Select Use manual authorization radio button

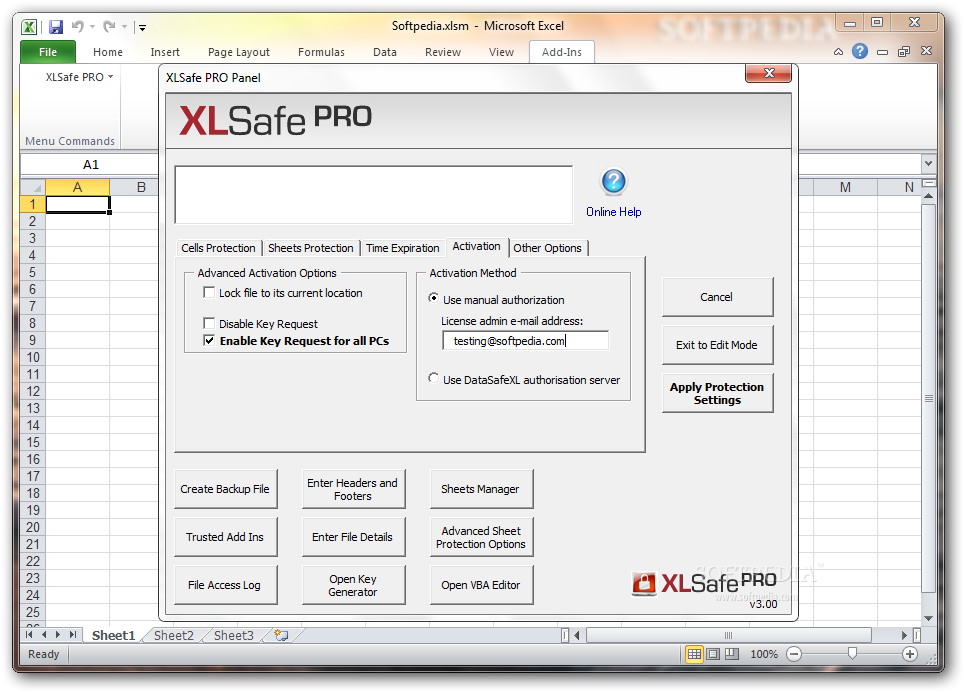coord(434,298)
